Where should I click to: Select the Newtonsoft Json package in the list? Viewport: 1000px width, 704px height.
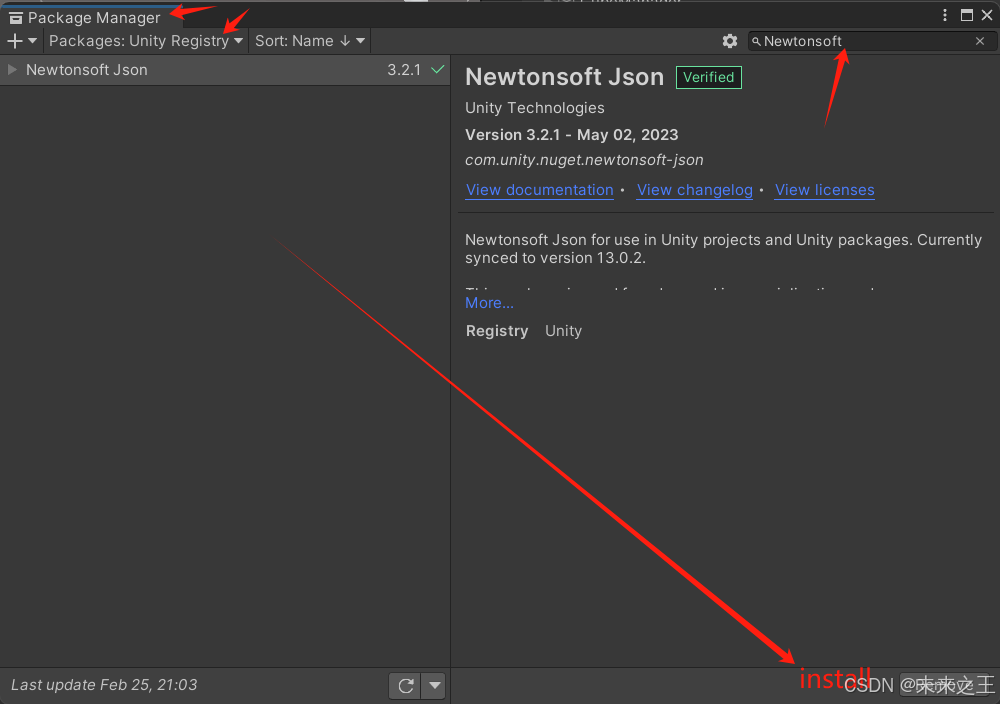tap(224, 70)
